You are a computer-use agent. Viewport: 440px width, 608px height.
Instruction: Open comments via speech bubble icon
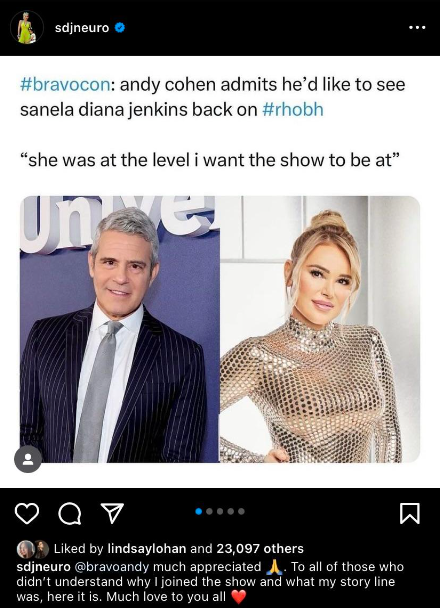tap(69, 514)
